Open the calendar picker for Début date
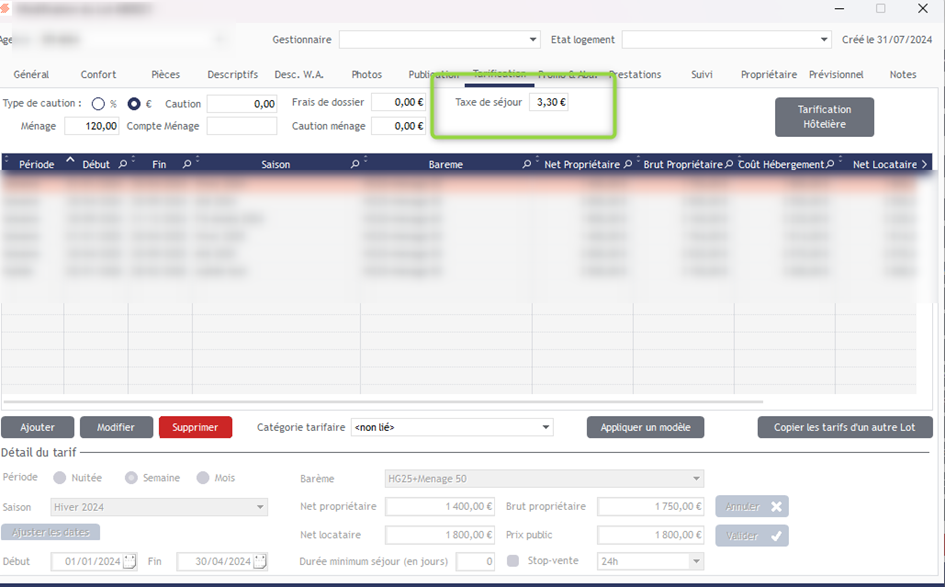Viewport: 945px width, 587px height. pyautogui.click(x=129, y=561)
